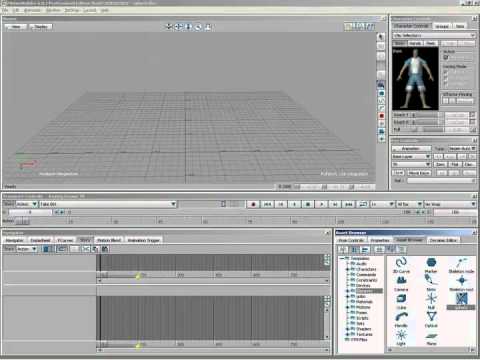Expand the Shaders folder in asset tree
The width and height of the screenshot is (480, 360).
coord(347,329)
